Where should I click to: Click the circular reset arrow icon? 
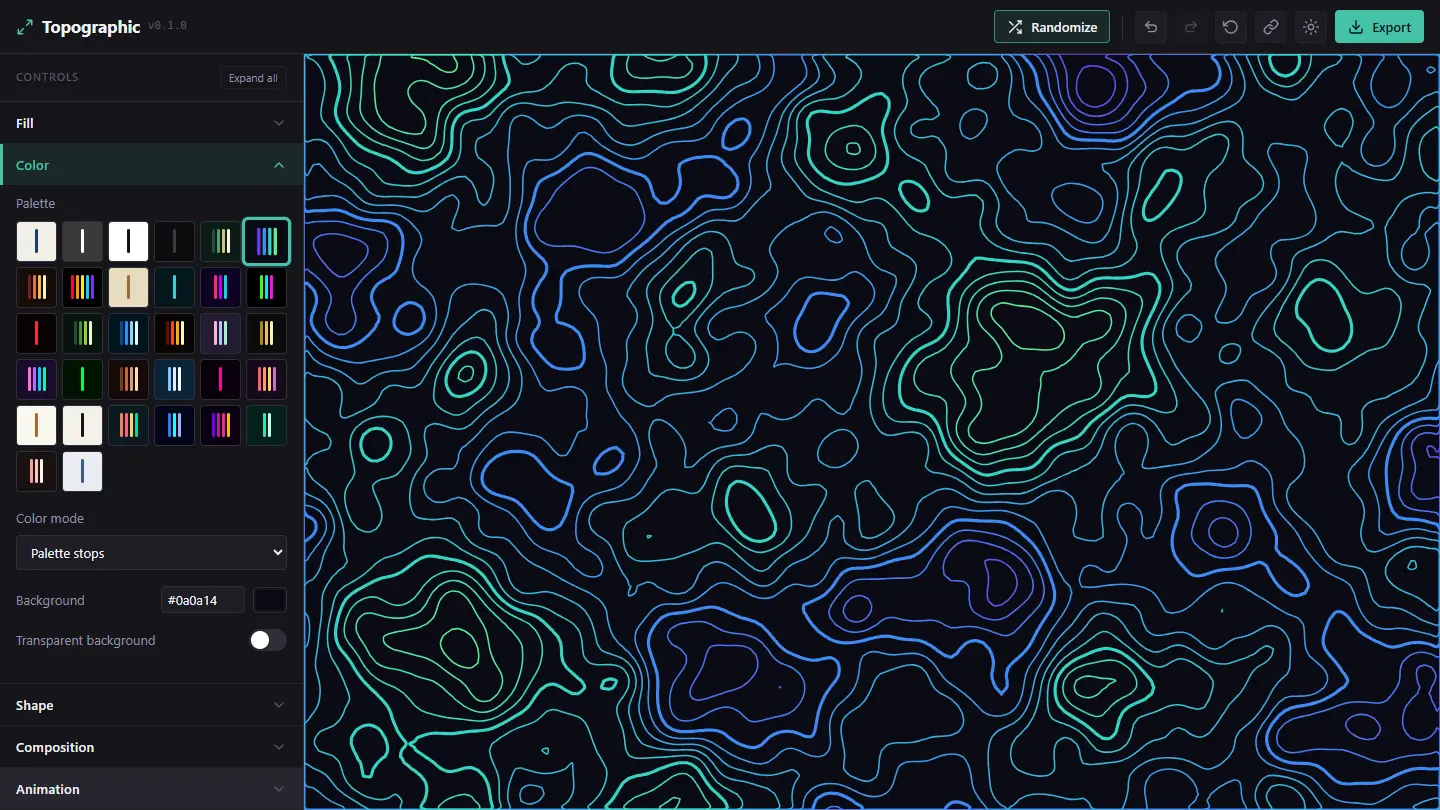(x=1231, y=27)
